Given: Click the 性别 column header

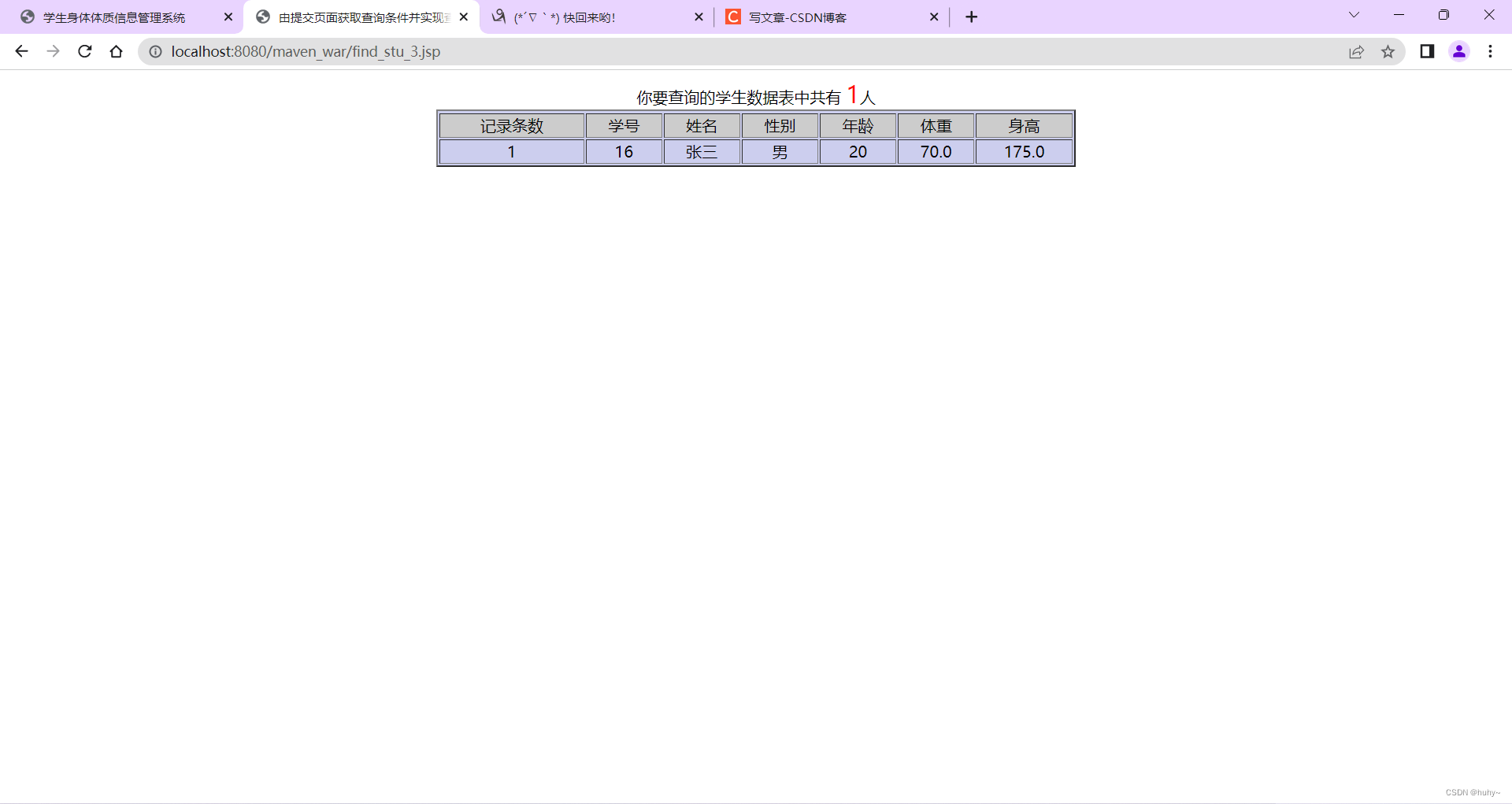Looking at the screenshot, I should pos(780,126).
